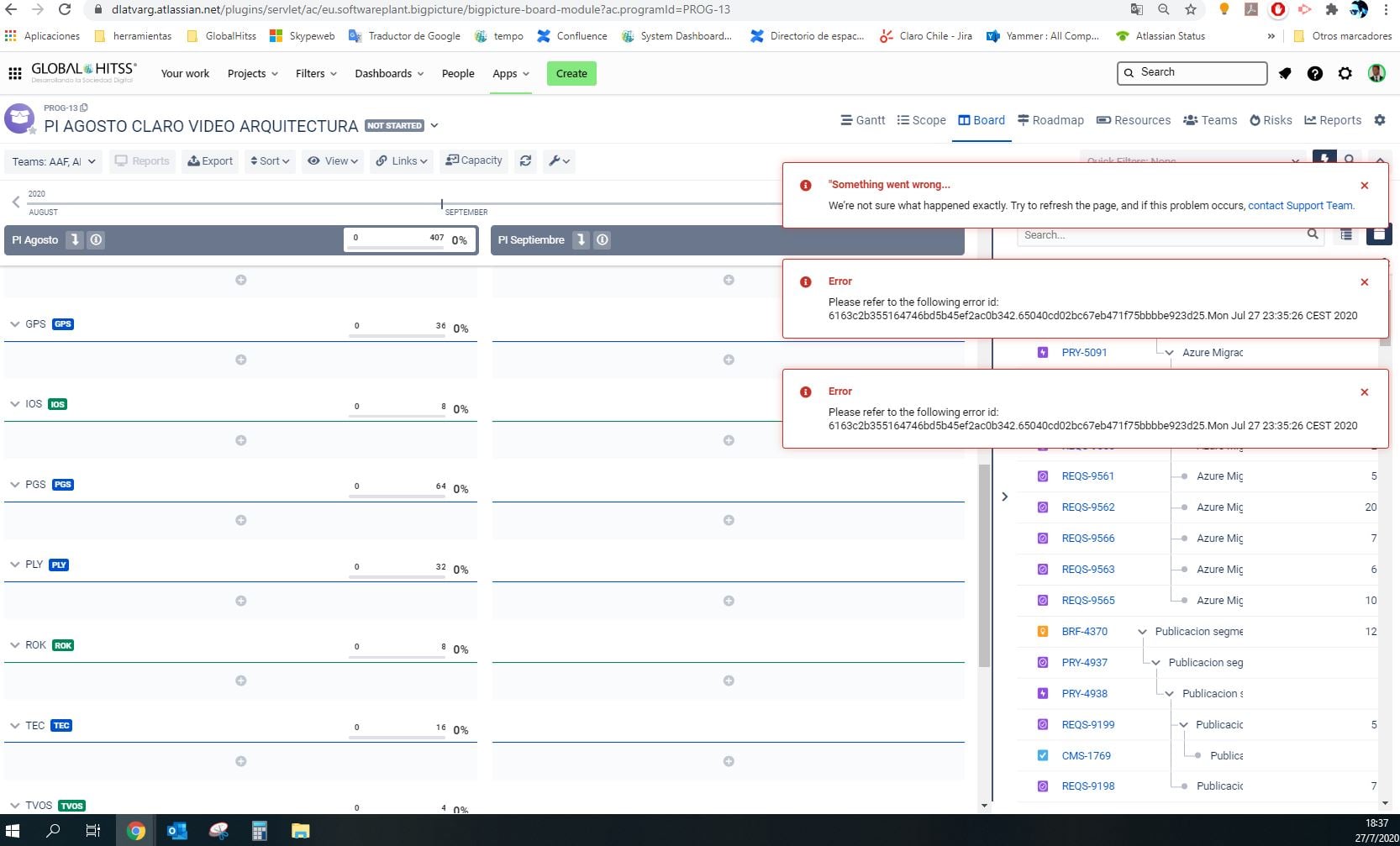This screenshot has width=1400, height=846.
Task: Click magnifier icon in backlog search field
Action: tap(1313, 234)
